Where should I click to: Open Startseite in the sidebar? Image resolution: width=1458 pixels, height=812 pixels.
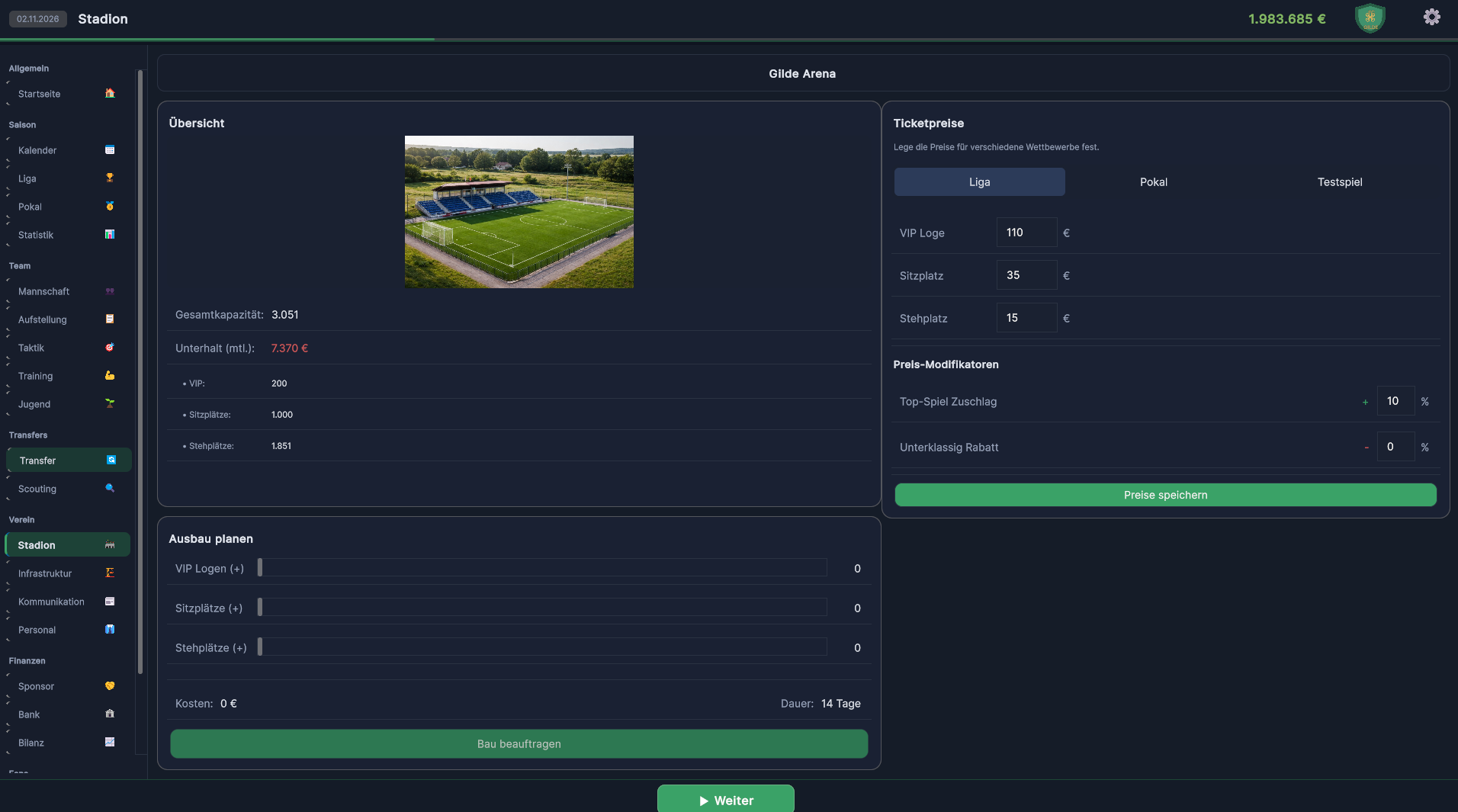[x=67, y=94]
